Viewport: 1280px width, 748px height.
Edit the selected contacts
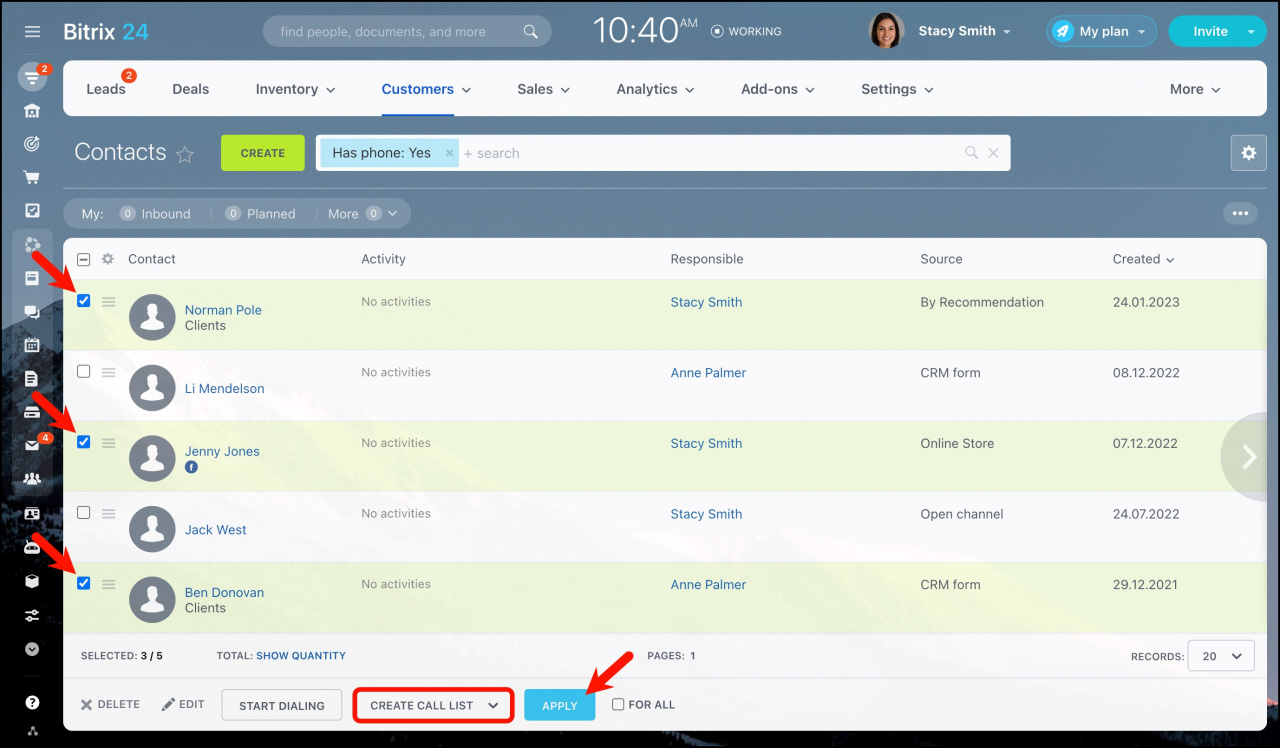click(183, 704)
